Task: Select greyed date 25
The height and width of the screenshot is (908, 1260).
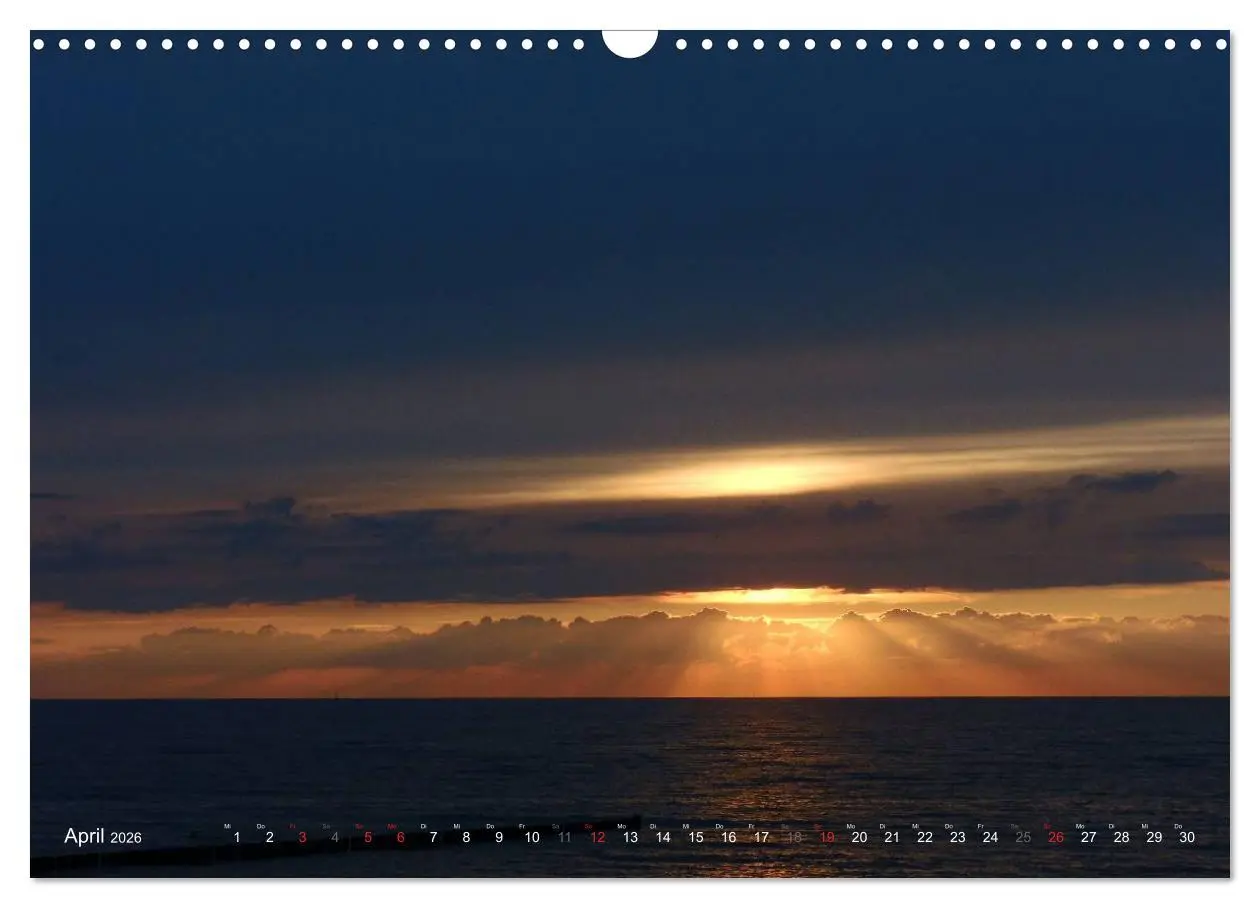Action: click(1023, 837)
